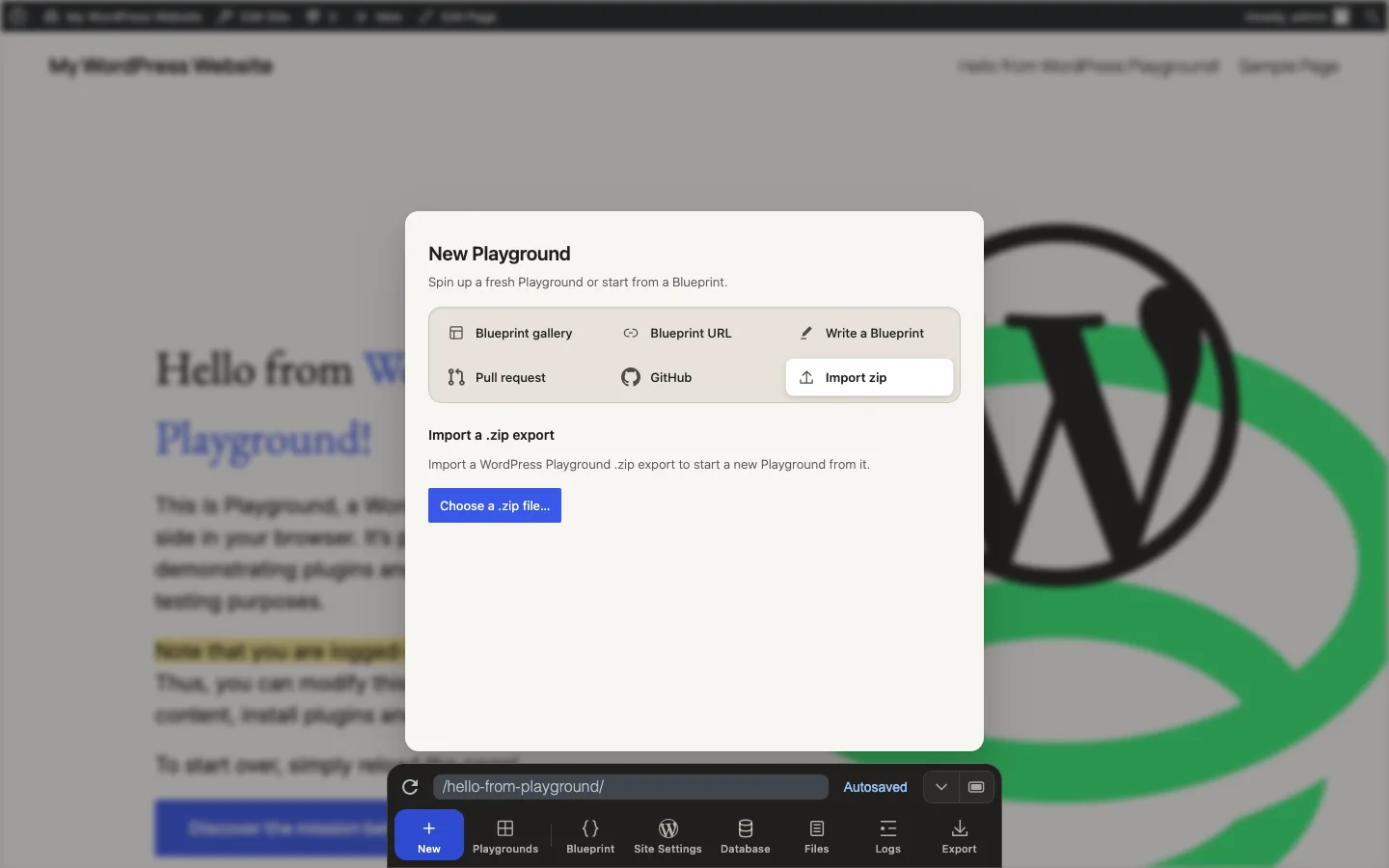
Task: Open the Sample Page navigation link
Action: (x=1289, y=67)
